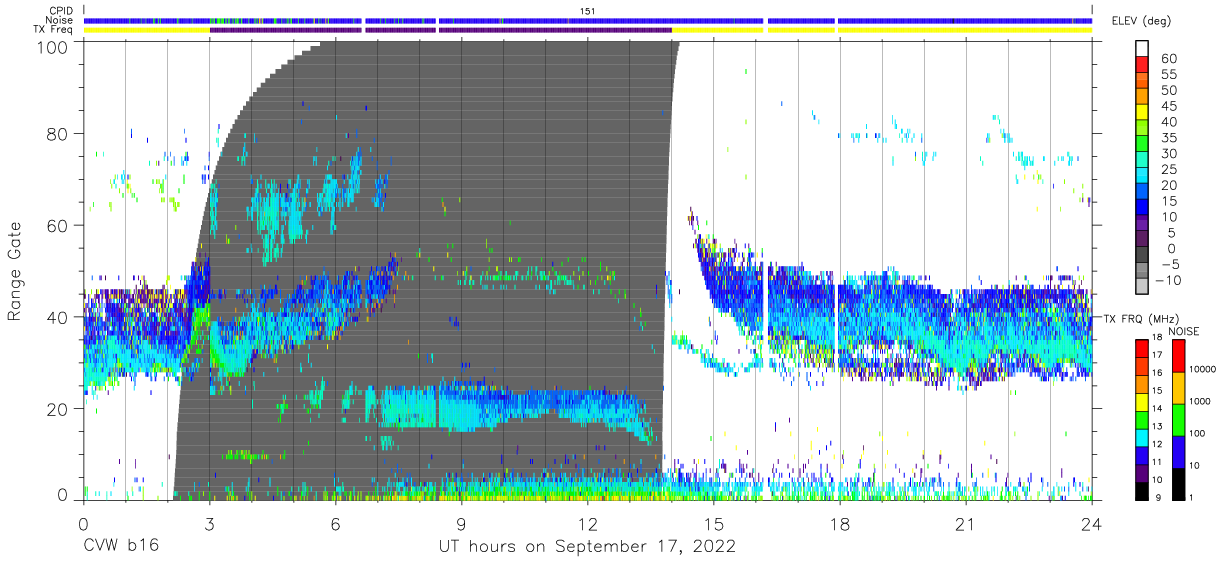Click the 12 tick on UT hours axis

click(x=588, y=524)
